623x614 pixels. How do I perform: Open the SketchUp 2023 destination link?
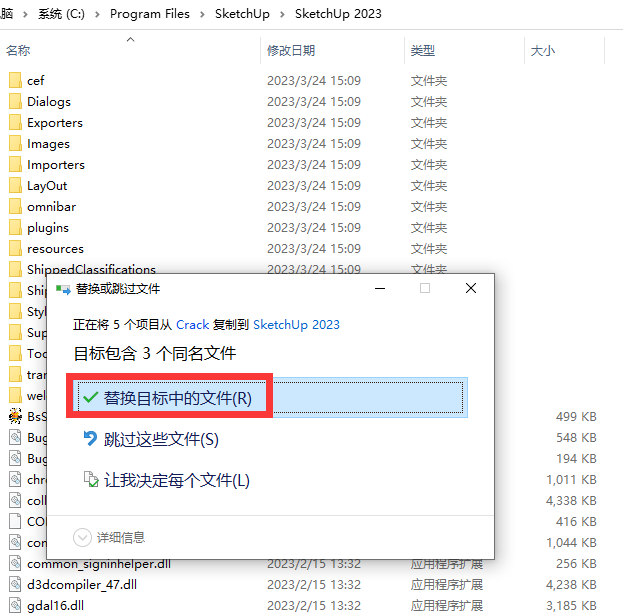click(x=296, y=325)
